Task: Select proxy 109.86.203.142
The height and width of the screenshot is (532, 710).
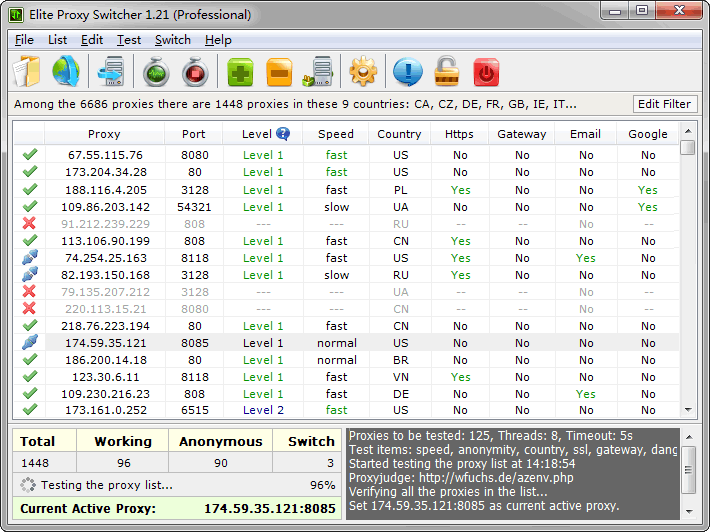Action: coord(106,207)
